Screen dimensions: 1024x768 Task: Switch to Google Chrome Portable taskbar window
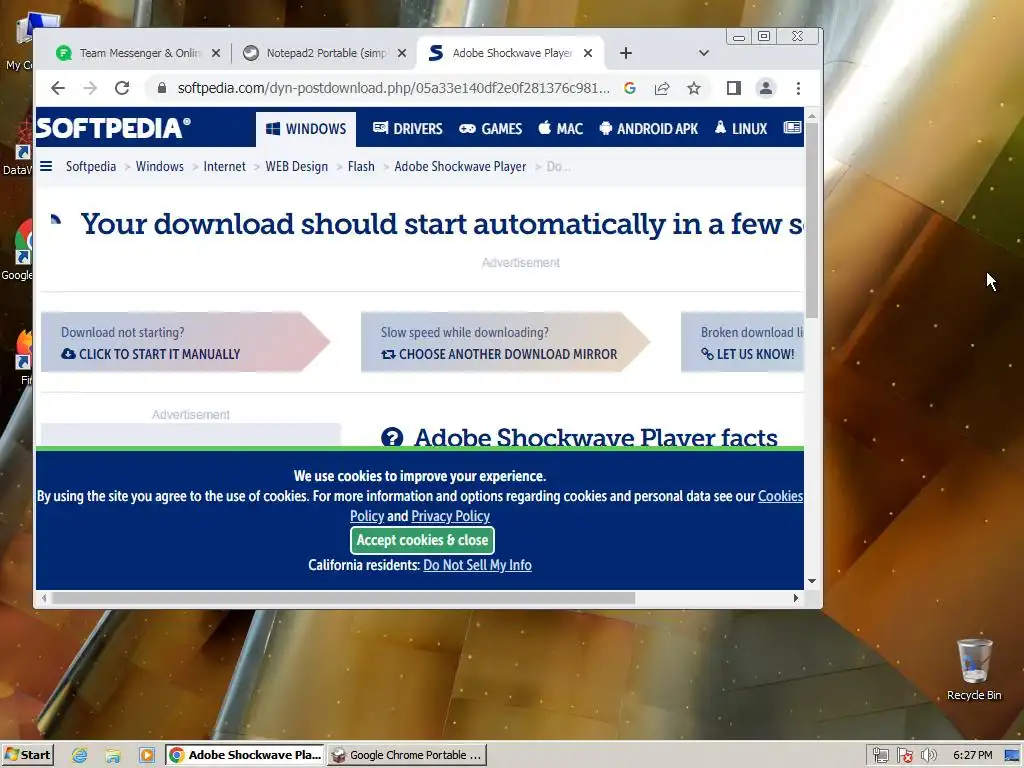[406, 755]
